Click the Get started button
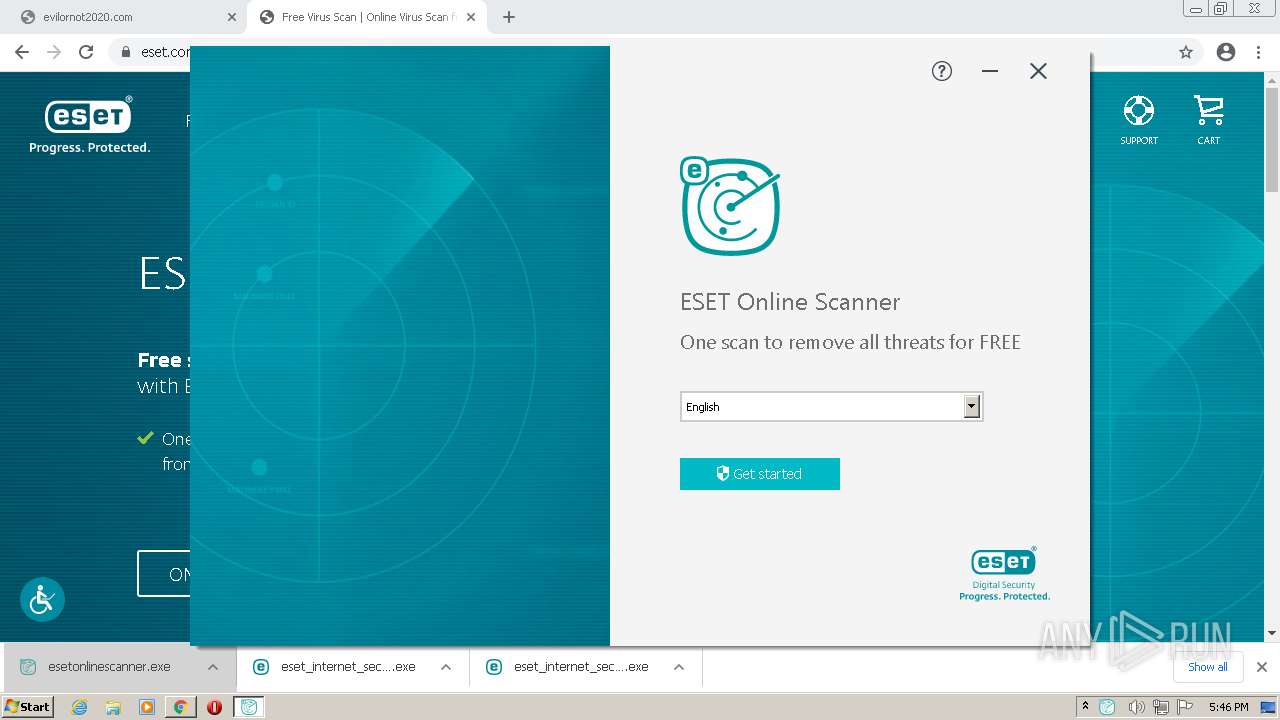Screen dimensions: 1280x720 tap(760, 474)
